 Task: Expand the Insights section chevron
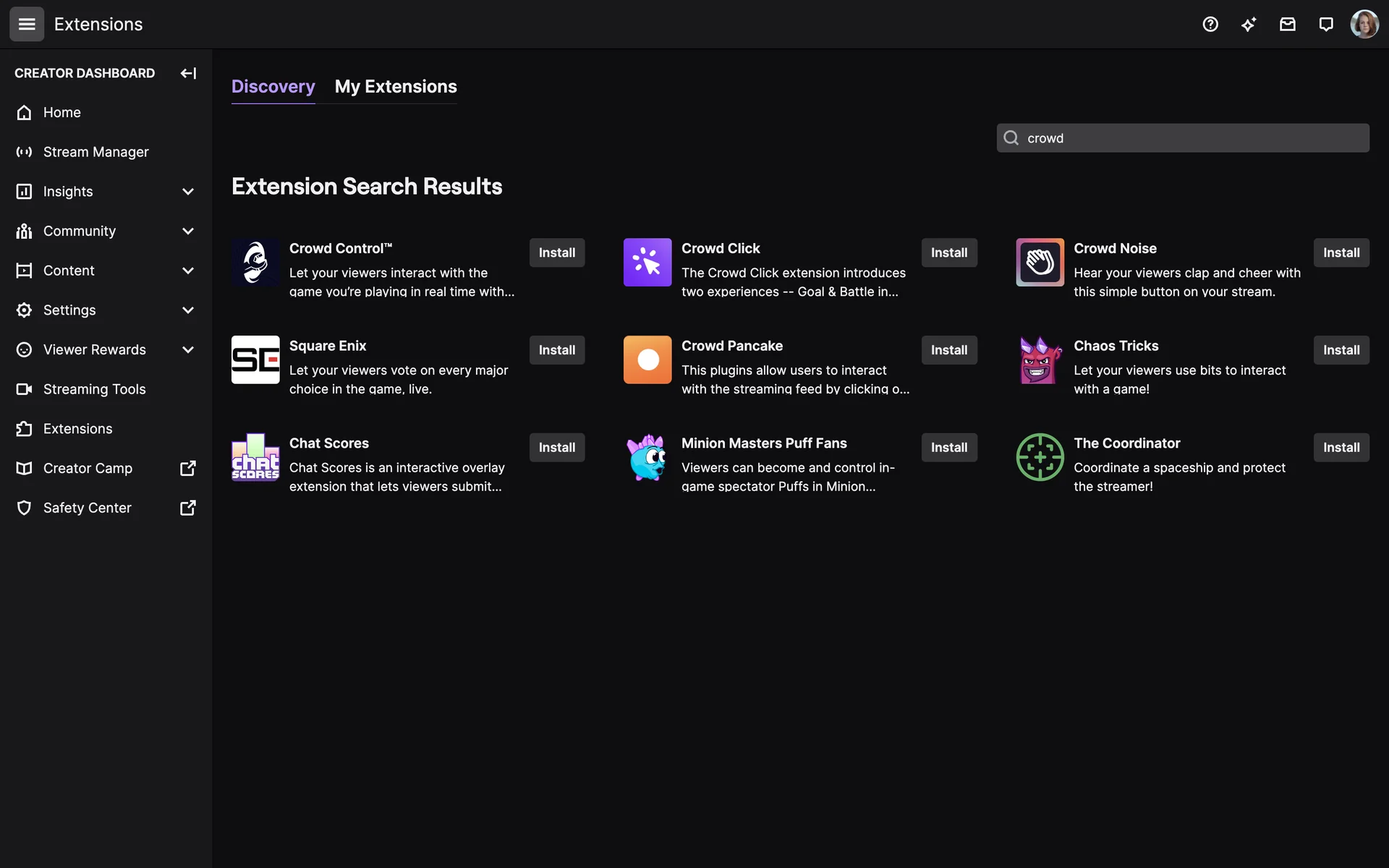tap(188, 192)
